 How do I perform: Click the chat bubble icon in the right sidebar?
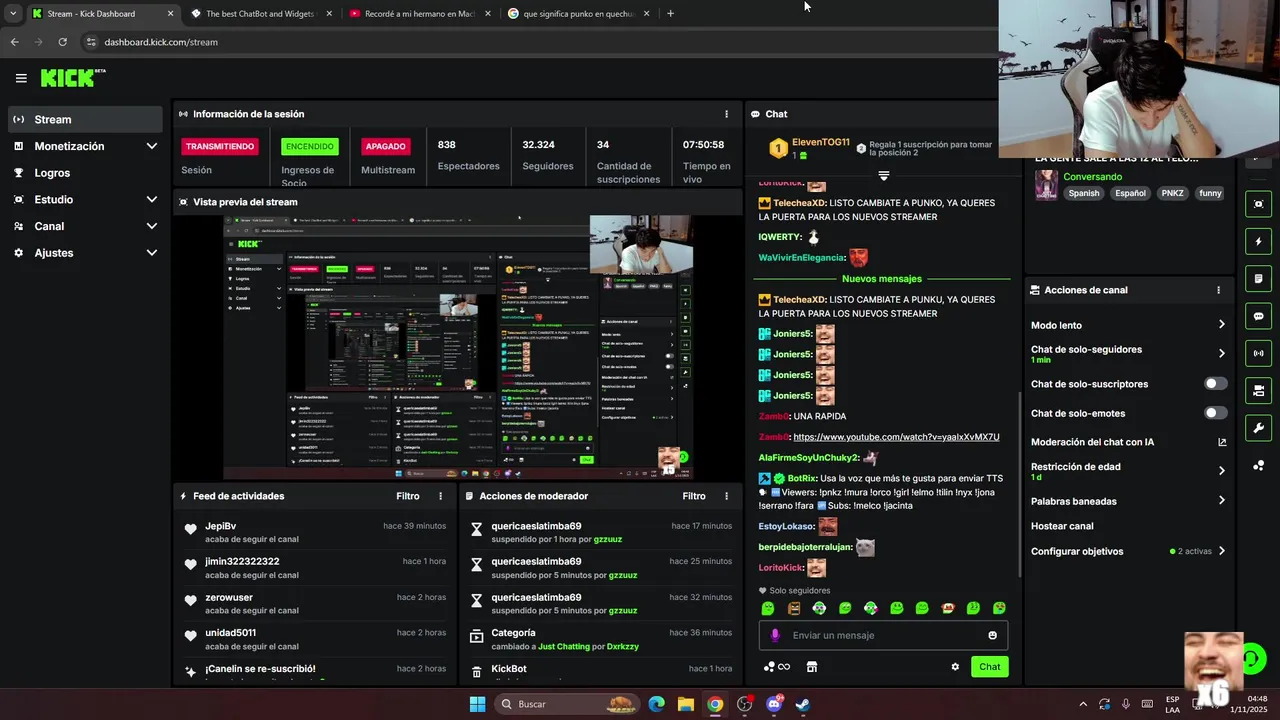(1258, 316)
